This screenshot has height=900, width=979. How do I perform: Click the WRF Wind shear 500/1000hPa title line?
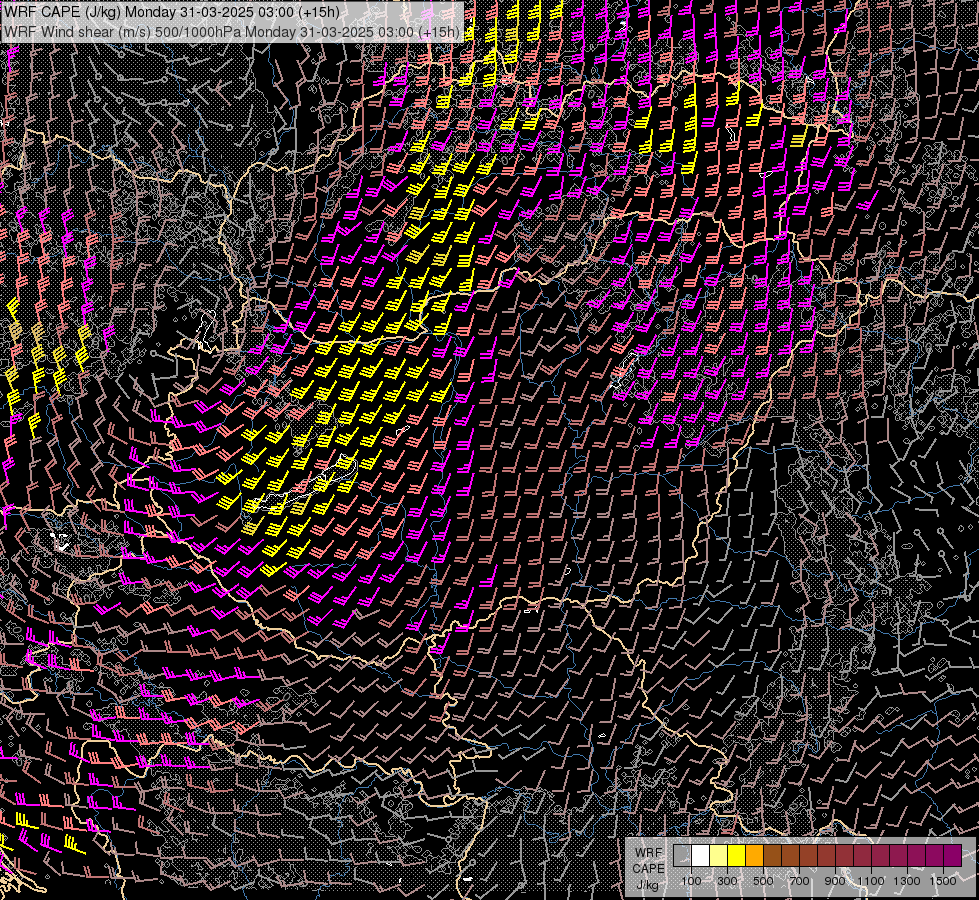click(x=232, y=31)
